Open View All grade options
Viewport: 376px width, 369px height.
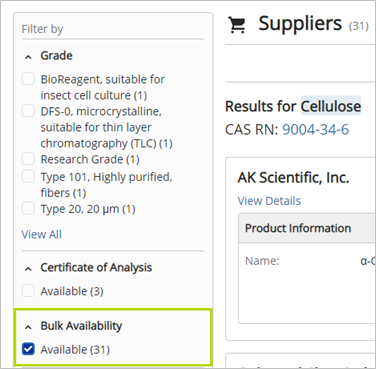[42, 234]
